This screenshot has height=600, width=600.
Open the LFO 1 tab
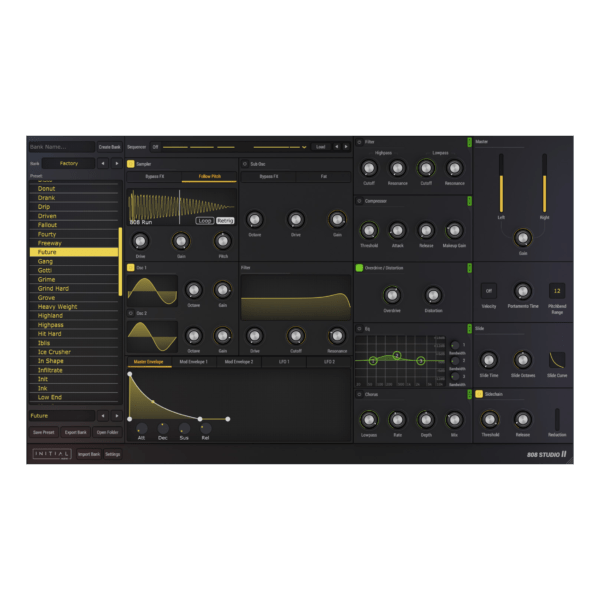(x=285, y=362)
